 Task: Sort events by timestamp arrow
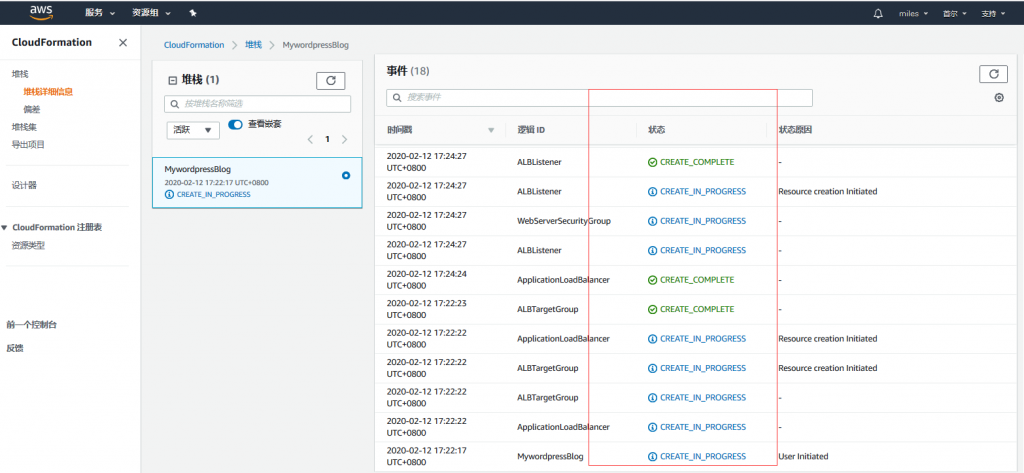coord(491,131)
